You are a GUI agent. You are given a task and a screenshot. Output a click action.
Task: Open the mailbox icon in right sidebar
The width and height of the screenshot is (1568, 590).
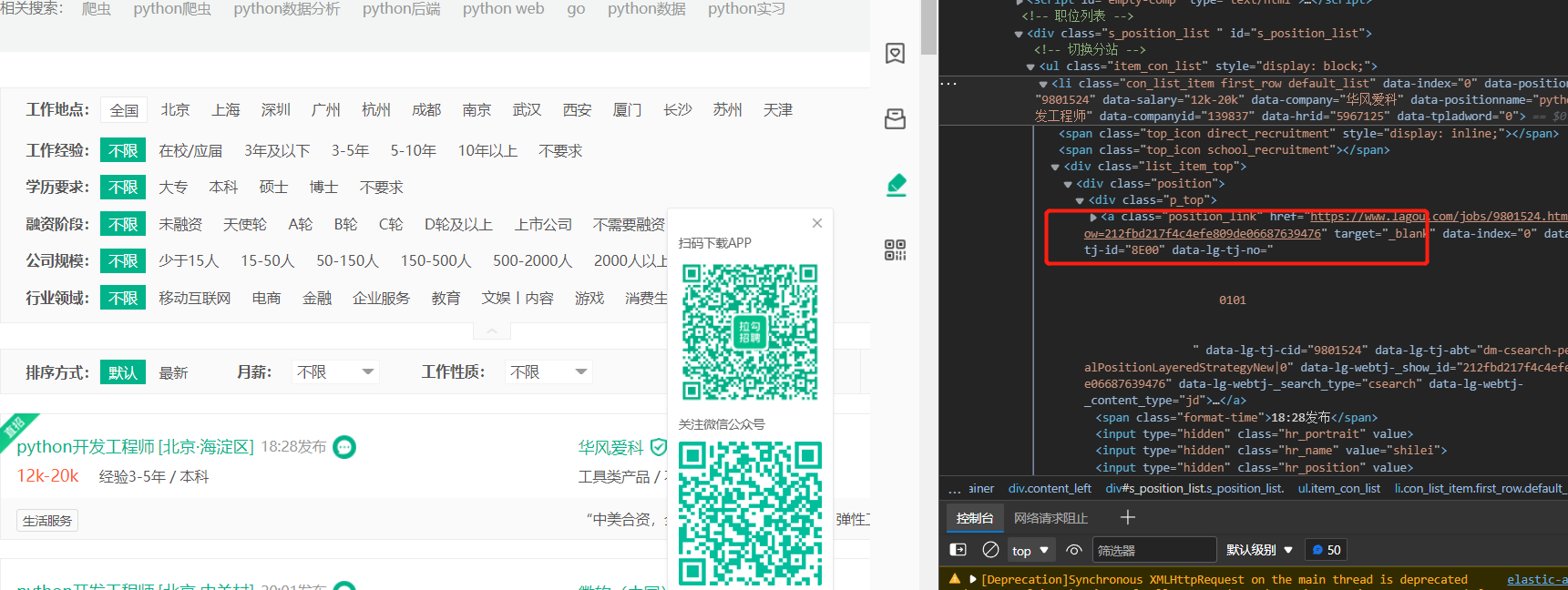[x=896, y=119]
